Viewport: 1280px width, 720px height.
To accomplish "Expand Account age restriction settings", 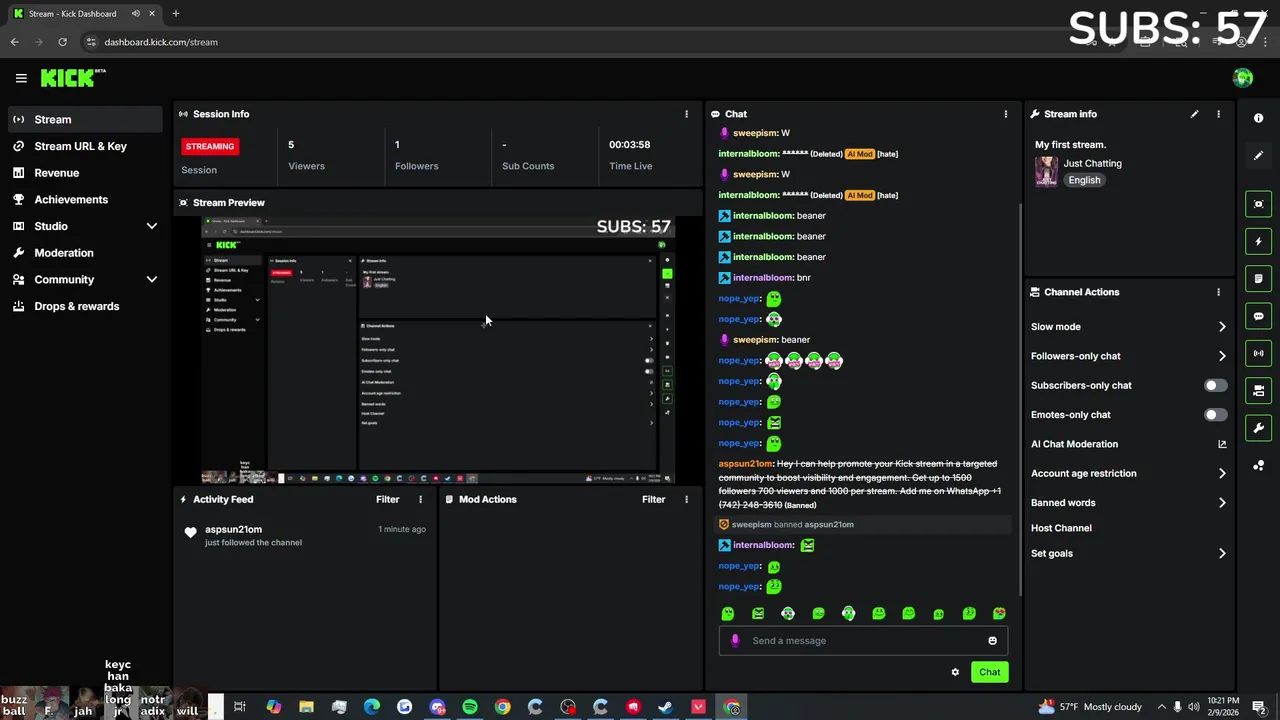I will click(x=1222, y=474).
